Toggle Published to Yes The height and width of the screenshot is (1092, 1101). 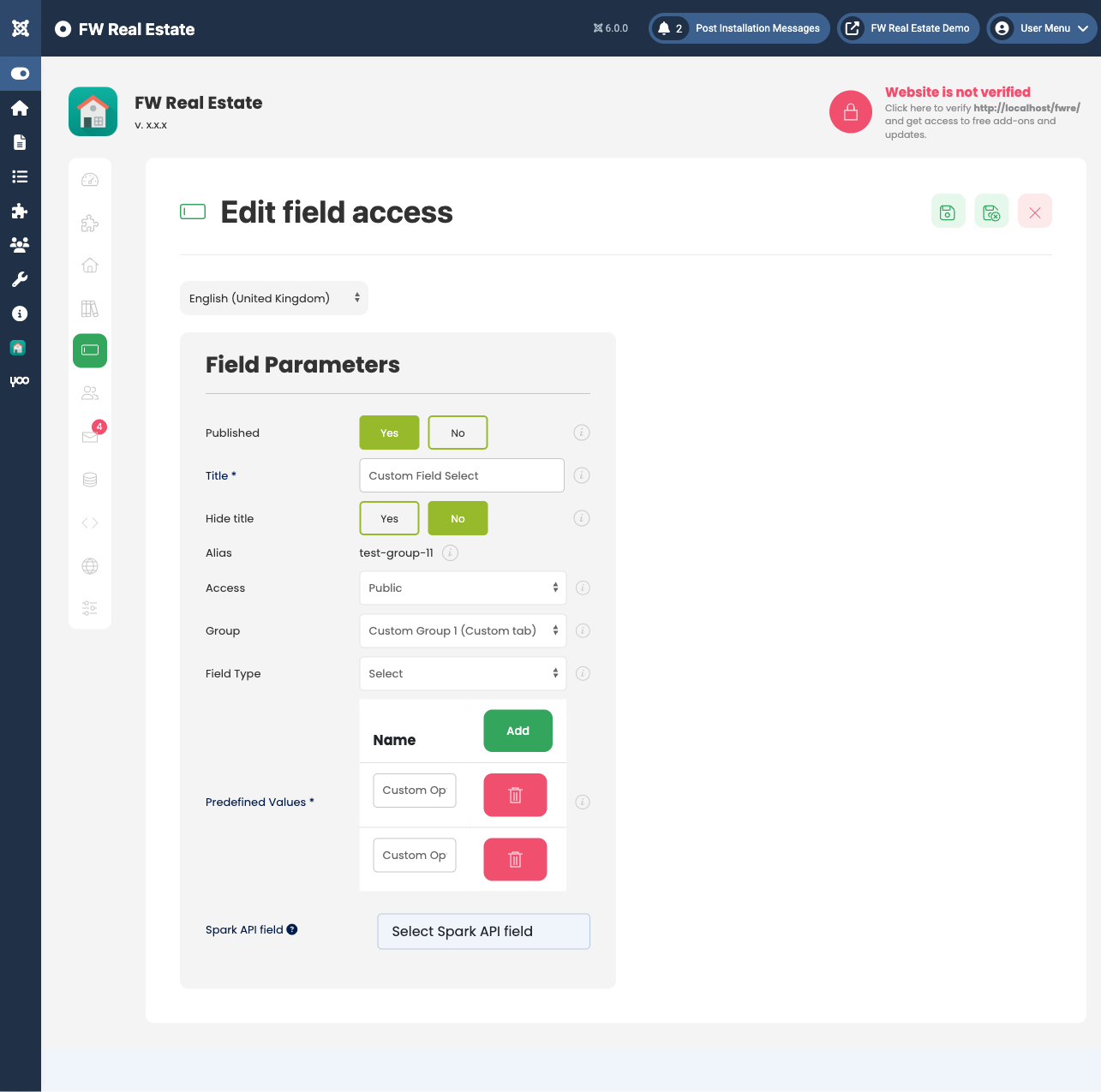tap(389, 433)
